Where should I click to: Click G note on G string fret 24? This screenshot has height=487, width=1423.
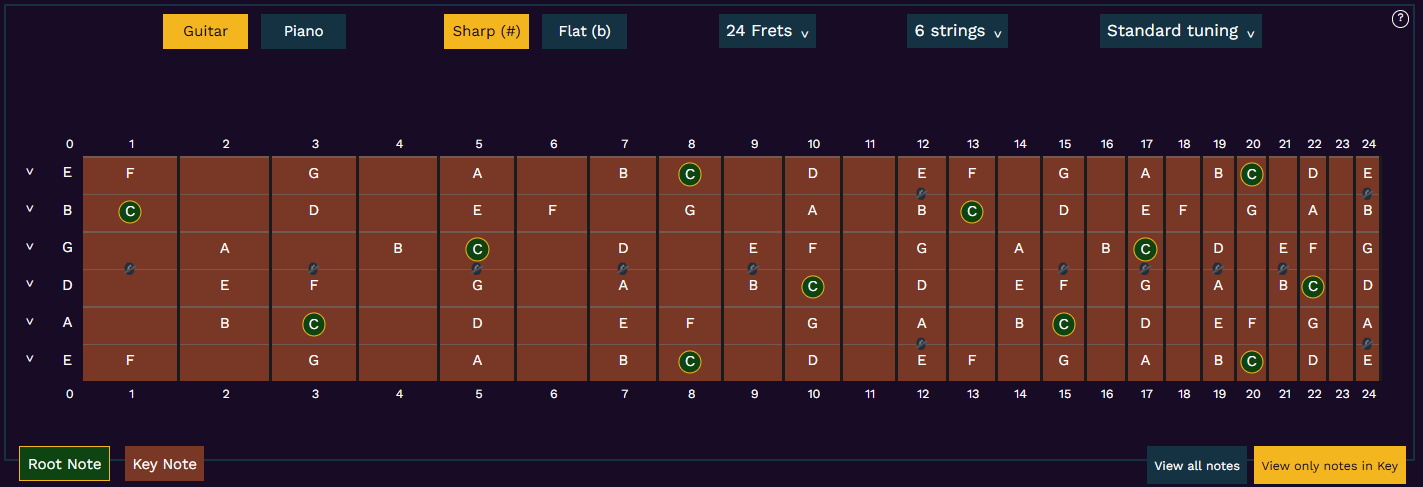tap(1367, 248)
